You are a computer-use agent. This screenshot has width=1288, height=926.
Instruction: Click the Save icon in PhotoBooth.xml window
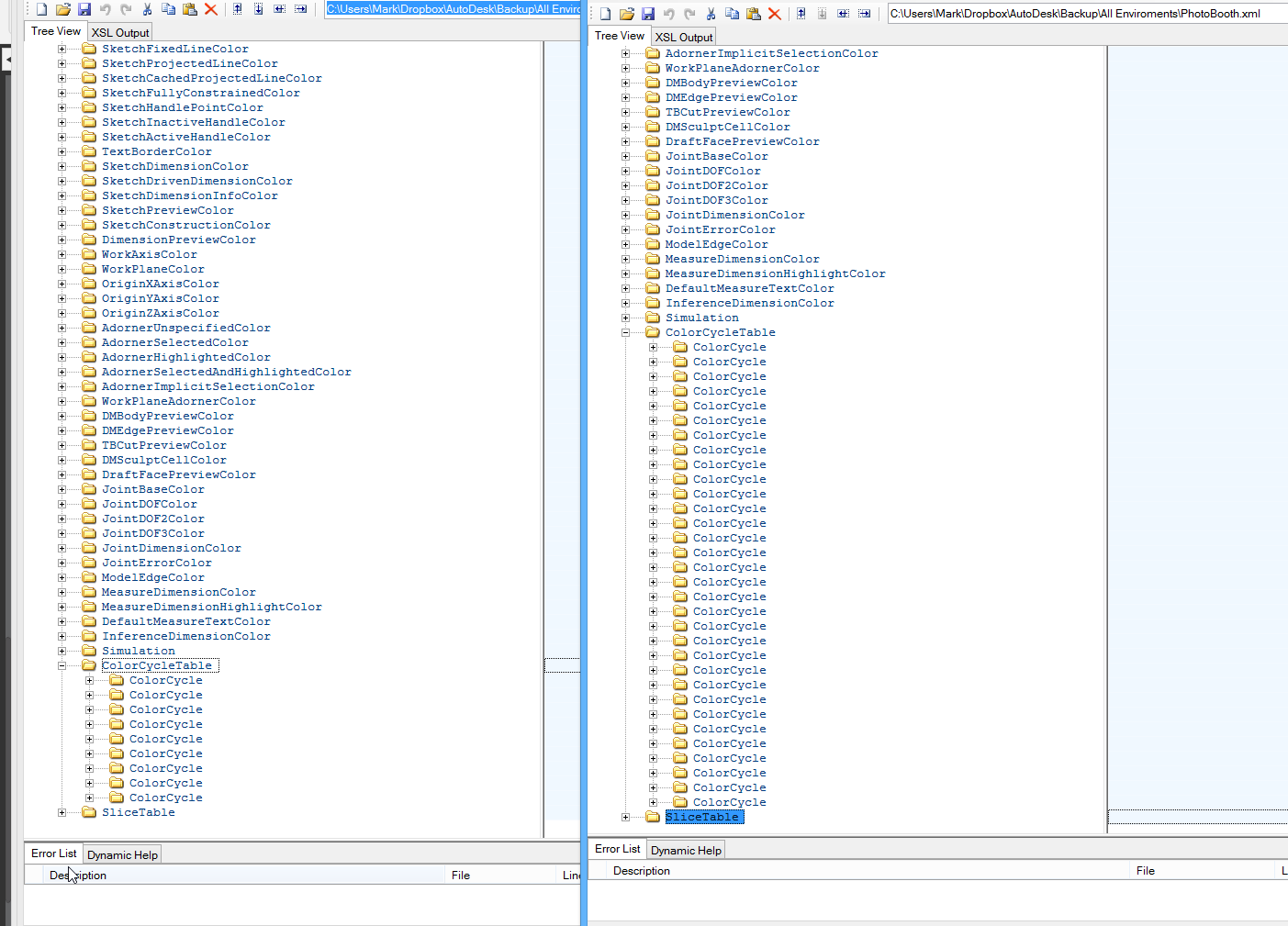648,14
